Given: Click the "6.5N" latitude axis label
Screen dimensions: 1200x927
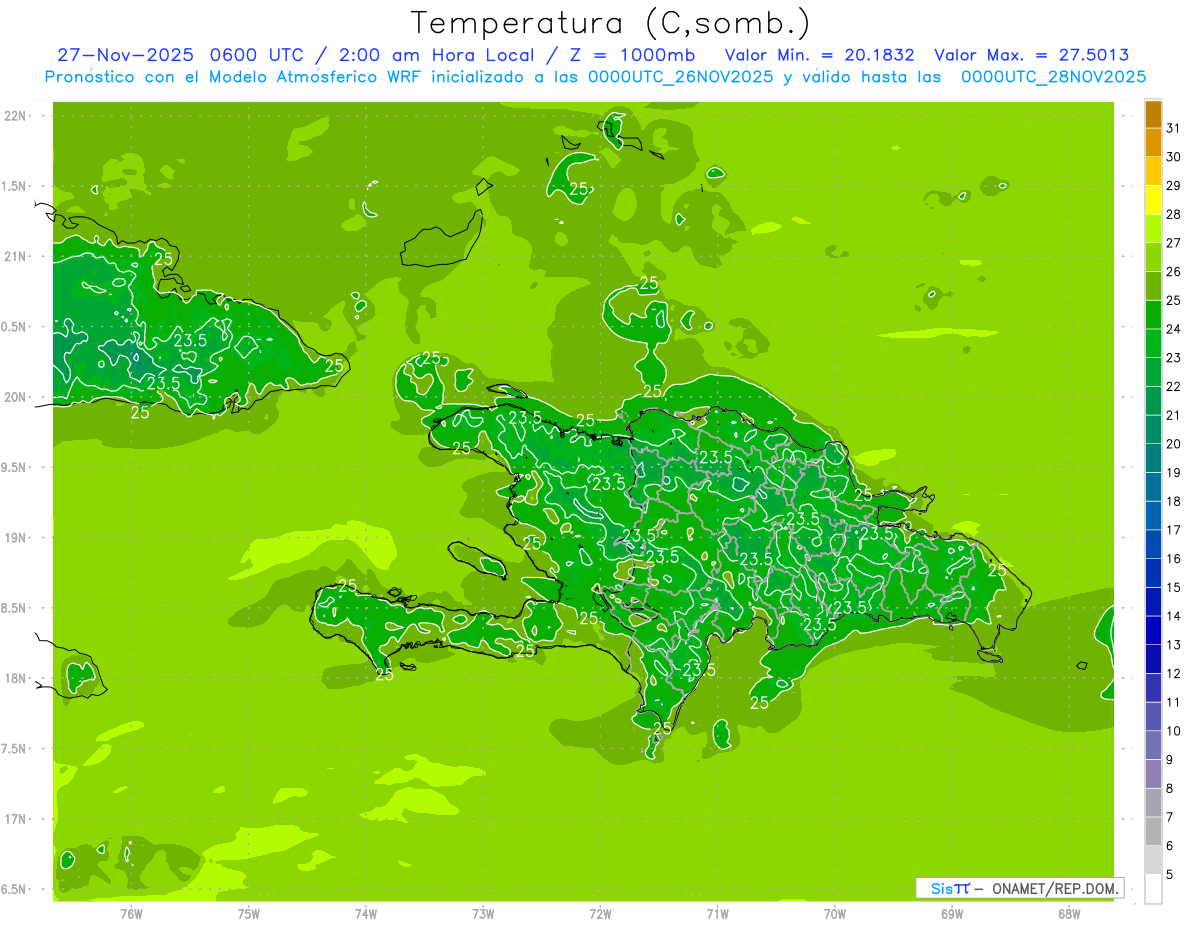Looking at the screenshot, I should tap(15, 889).
